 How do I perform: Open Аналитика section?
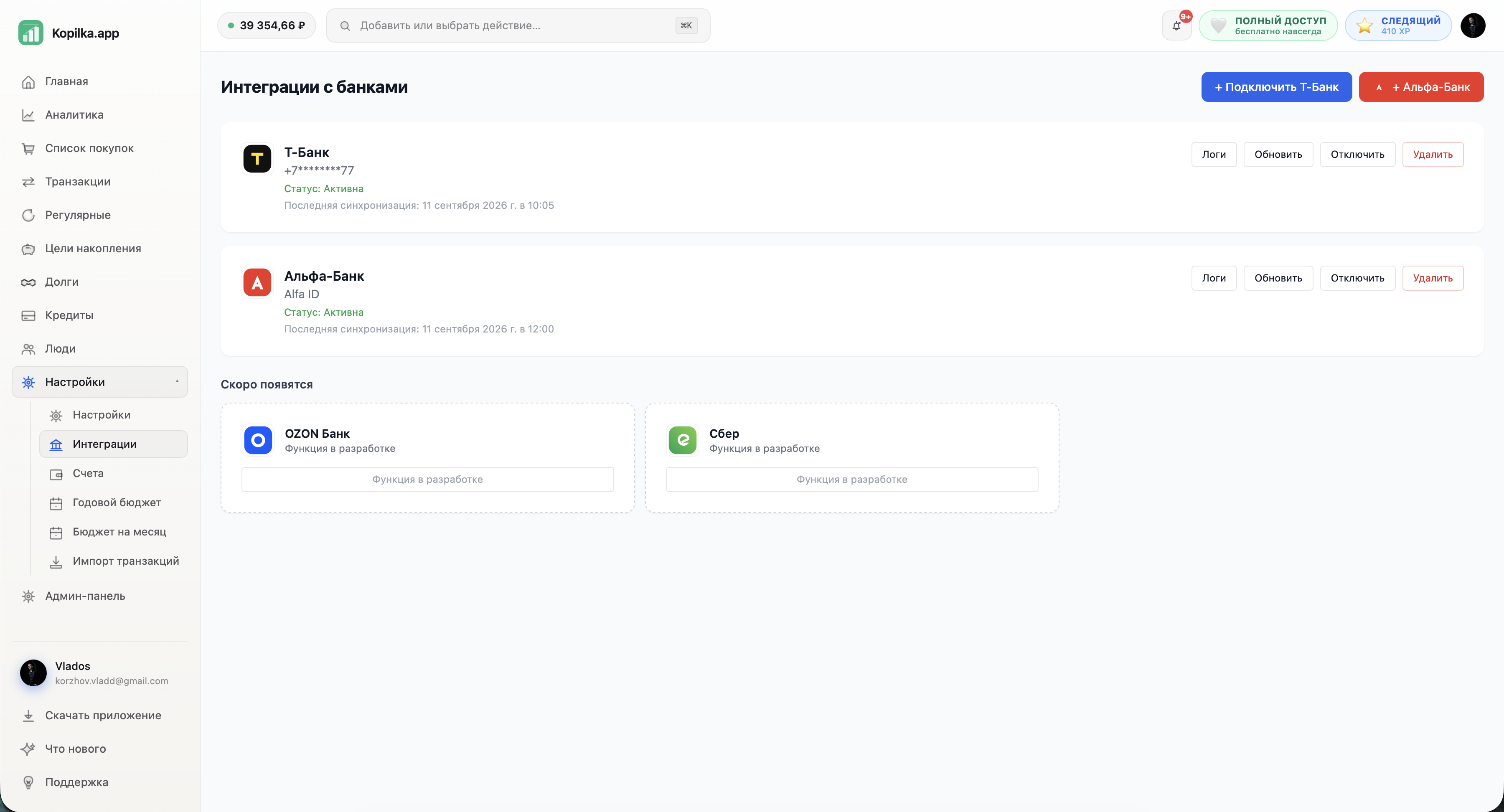coord(100,115)
